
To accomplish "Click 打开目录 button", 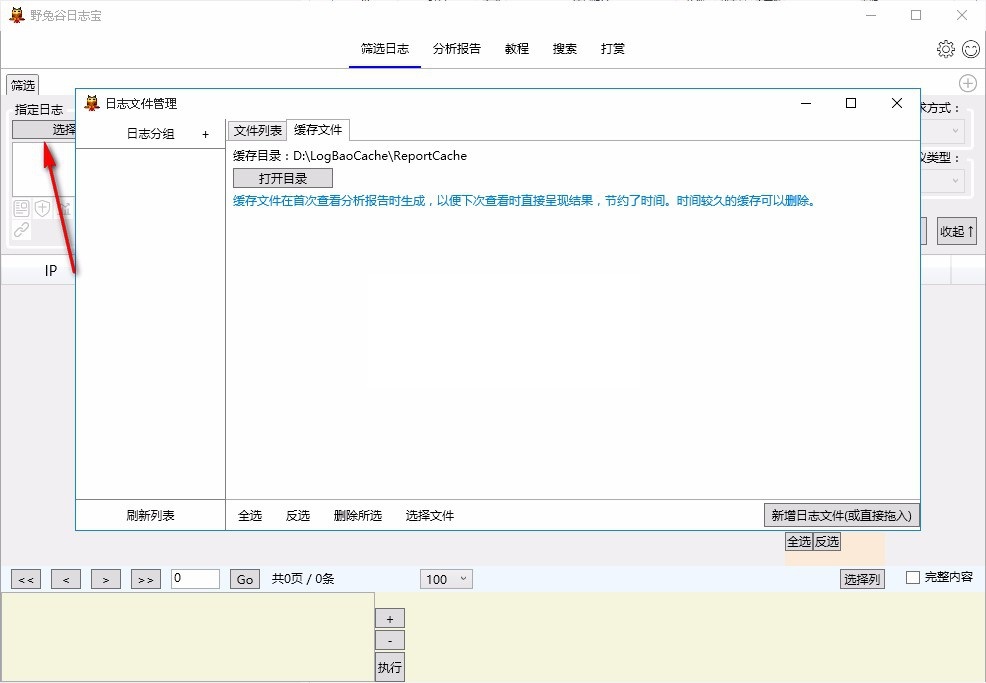I will [283, 178].
